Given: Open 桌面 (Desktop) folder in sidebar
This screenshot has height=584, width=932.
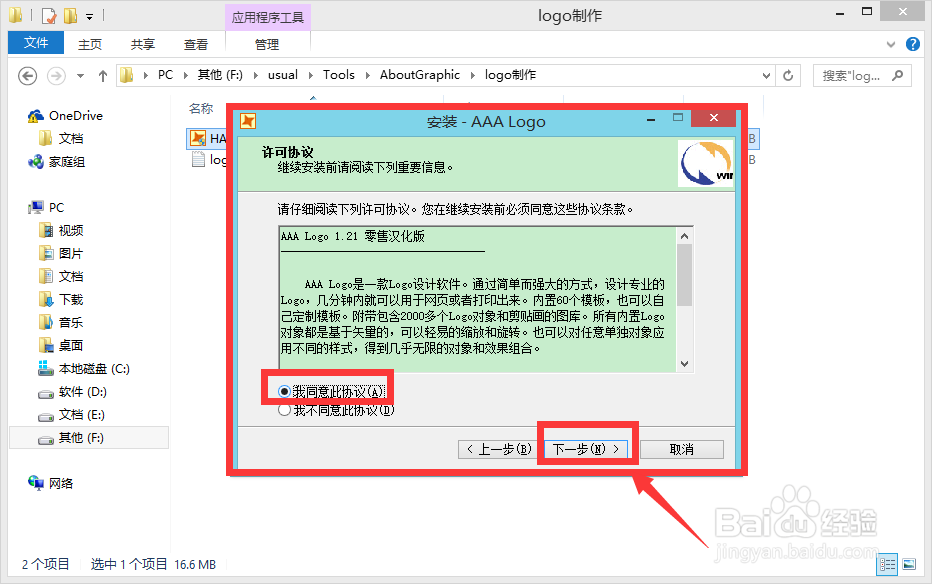Looking at the screenshot, I should click(x=61, y=346).
